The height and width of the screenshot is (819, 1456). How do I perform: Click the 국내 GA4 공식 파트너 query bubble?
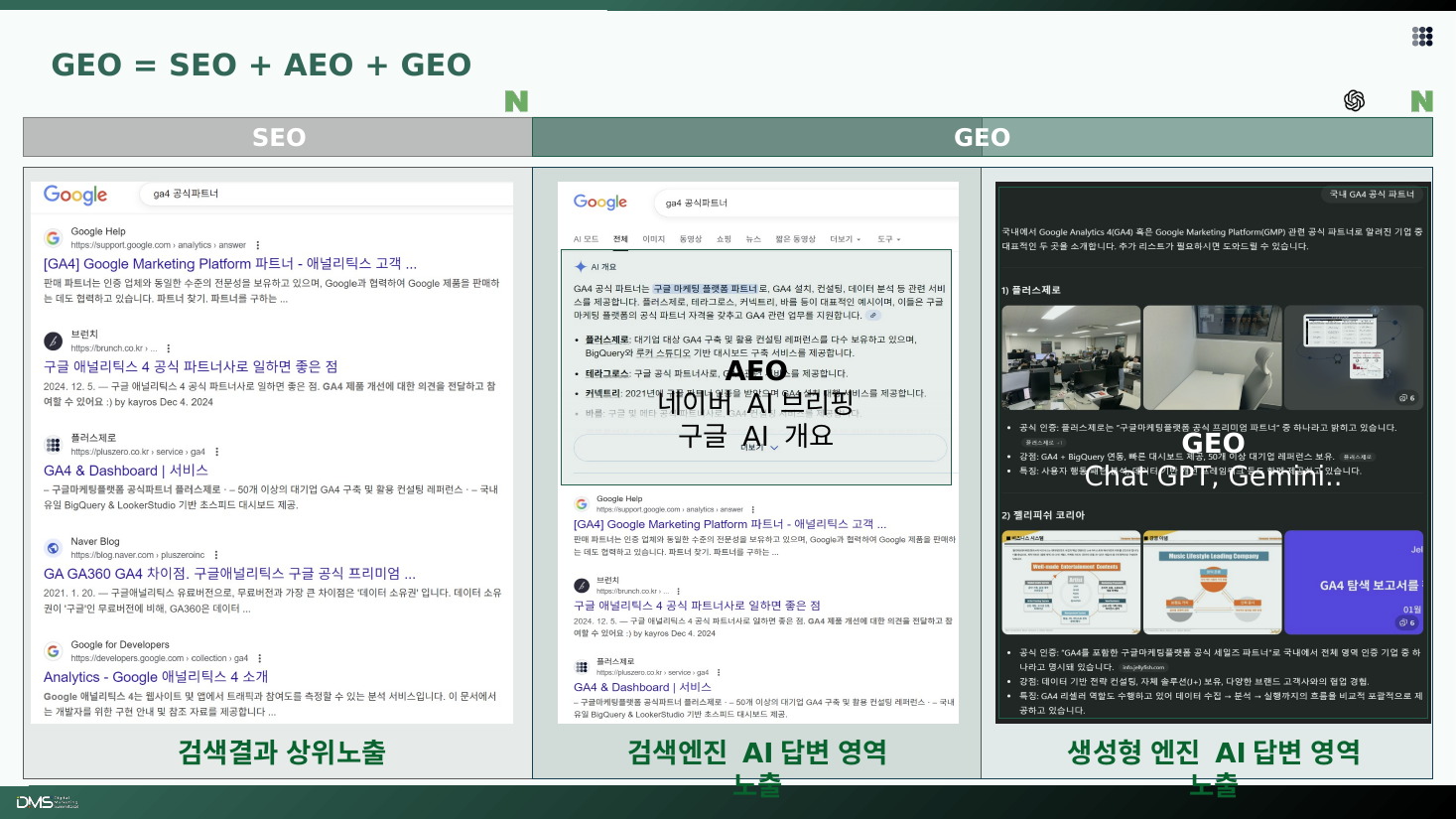pyautogui.click(x=1371, y=195)
